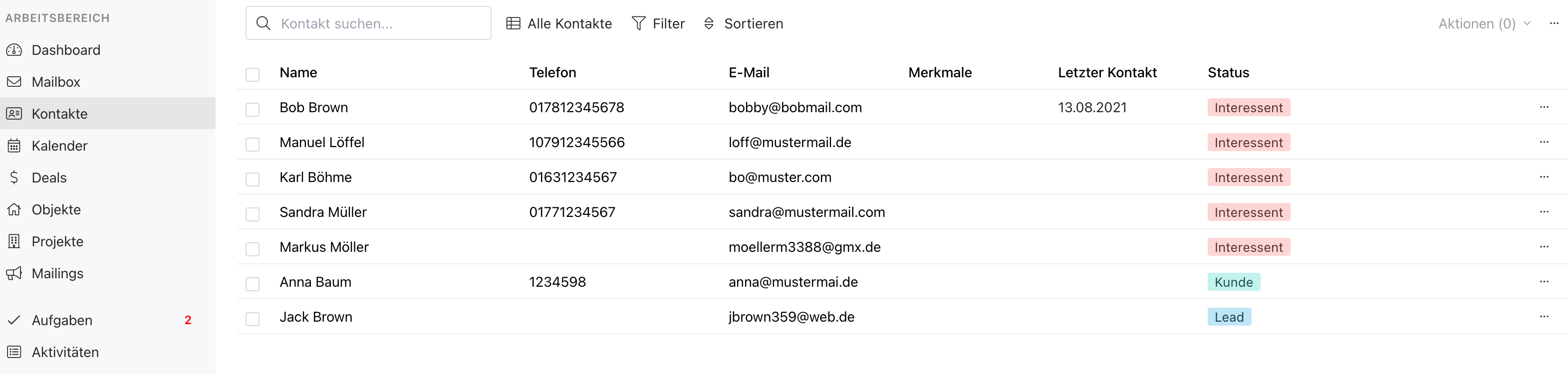Tick the checkbox for Bob Brown

pos(253,109)
